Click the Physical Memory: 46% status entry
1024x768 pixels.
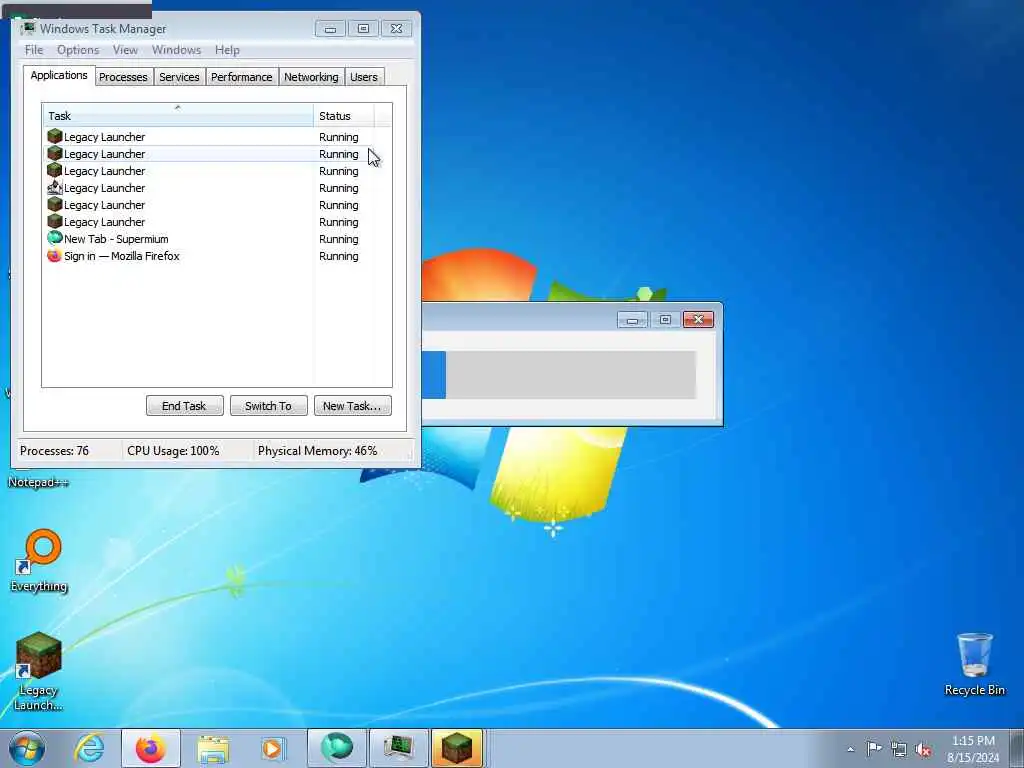pos(317,451)
